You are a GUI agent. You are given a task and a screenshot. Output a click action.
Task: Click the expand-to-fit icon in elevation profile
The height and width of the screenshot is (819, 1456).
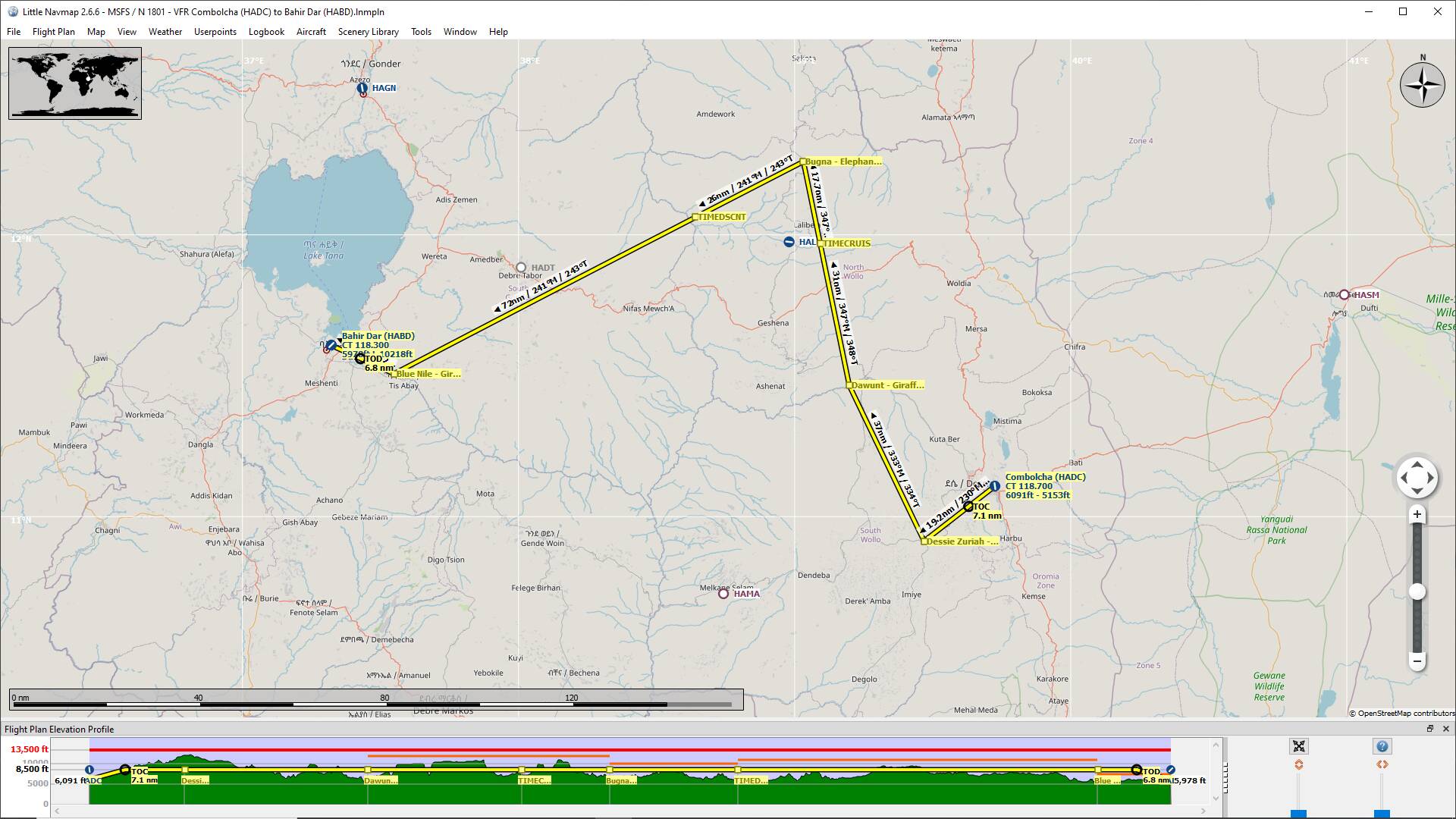(1299, 746)
